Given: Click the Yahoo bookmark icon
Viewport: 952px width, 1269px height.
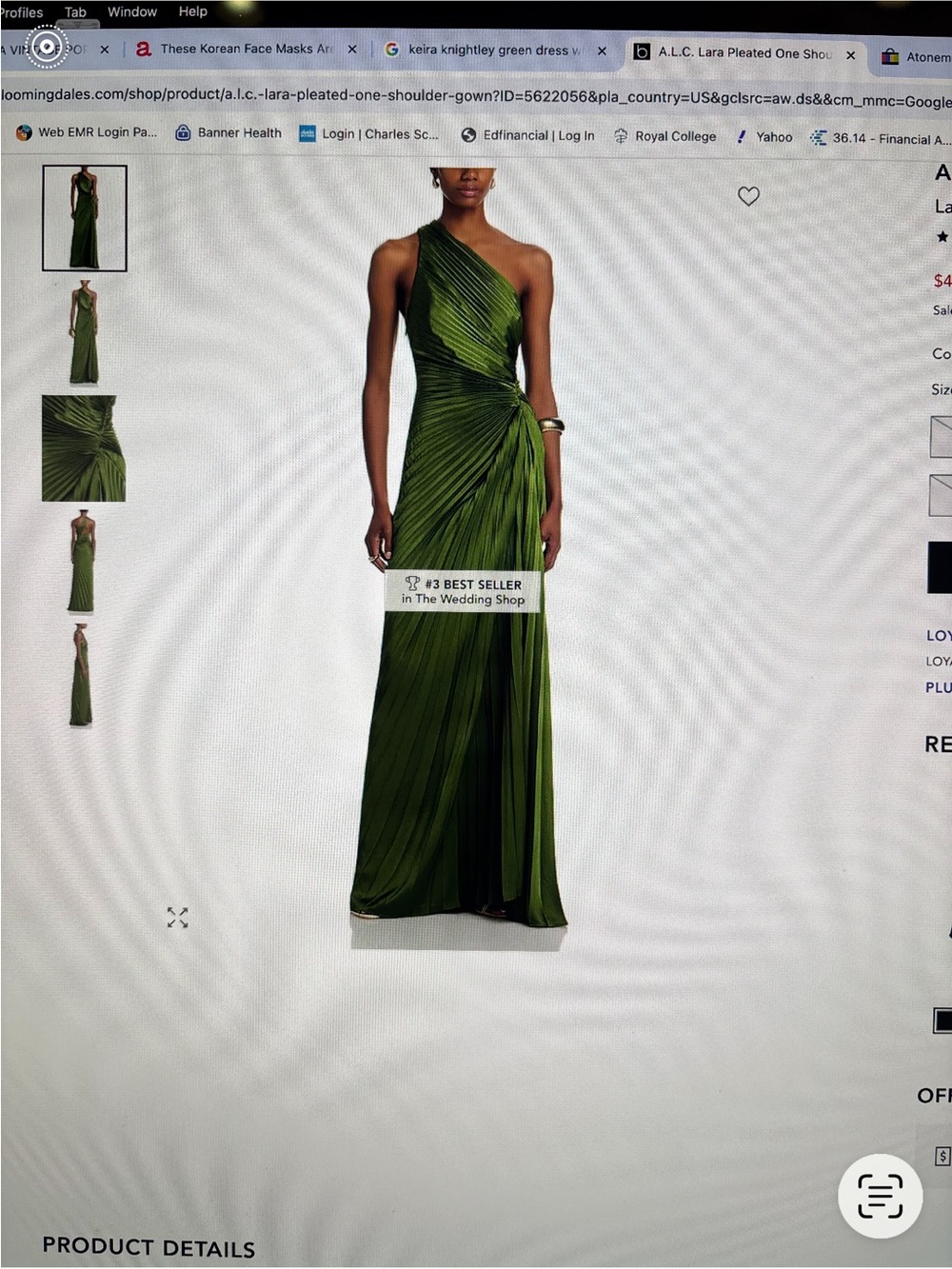Looking at the screenshot, I should (x=742, y=137).
